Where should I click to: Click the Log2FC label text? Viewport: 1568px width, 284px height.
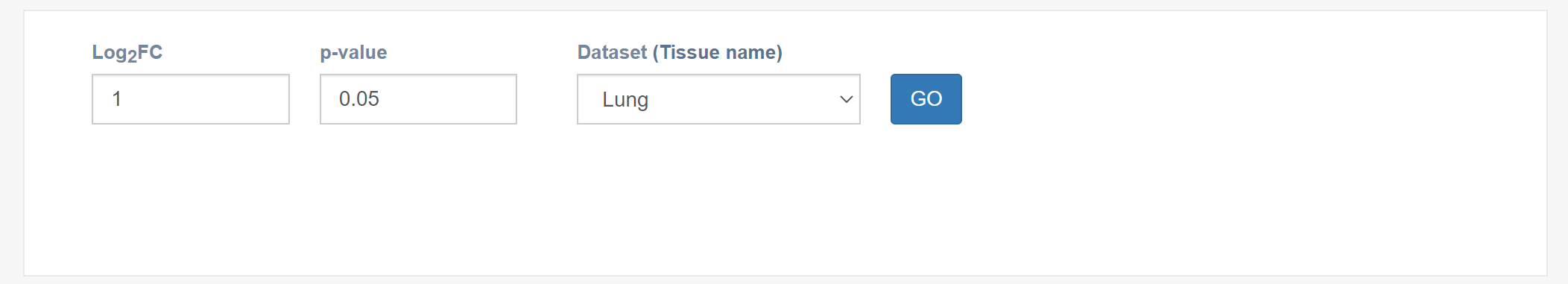point(127,53)
